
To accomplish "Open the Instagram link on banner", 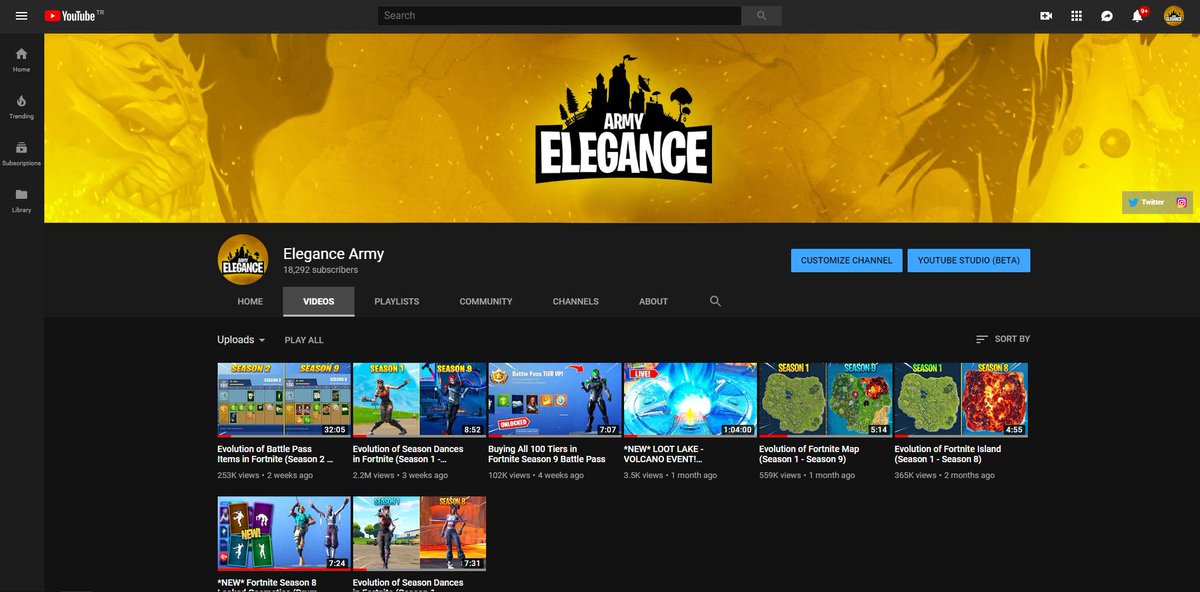I will click(1181, 202).
